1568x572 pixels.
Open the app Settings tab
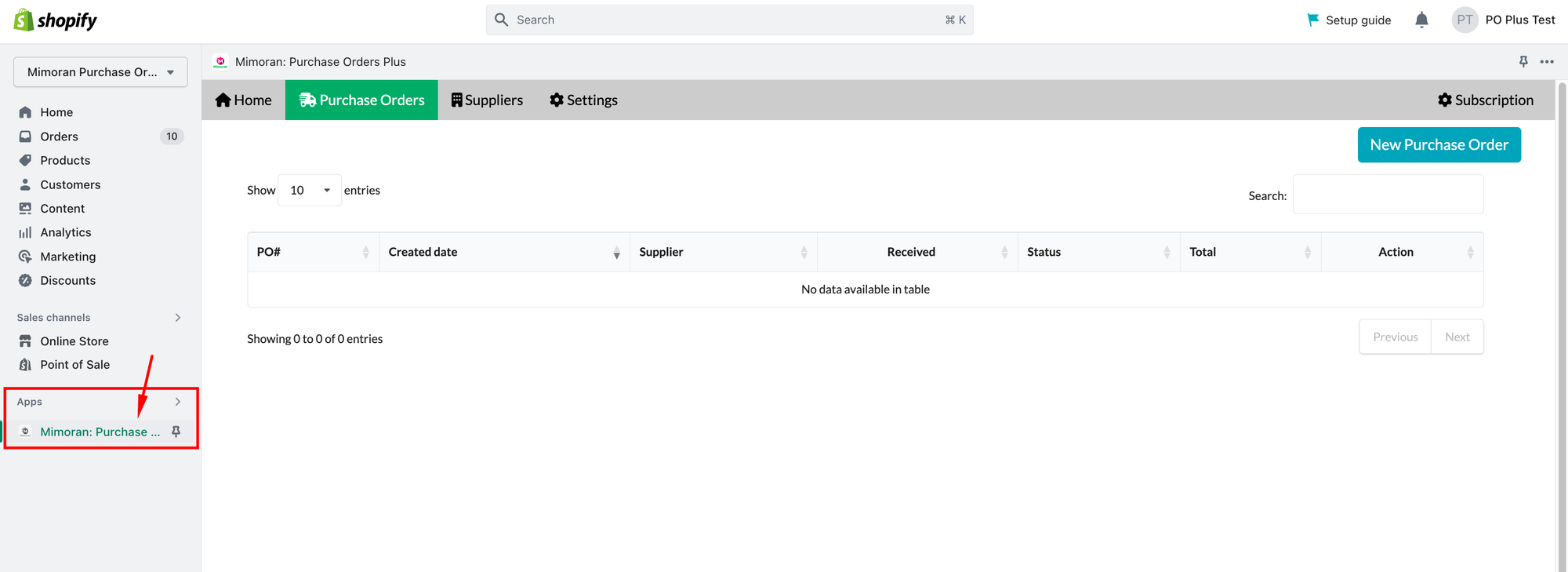pos(583,100)
